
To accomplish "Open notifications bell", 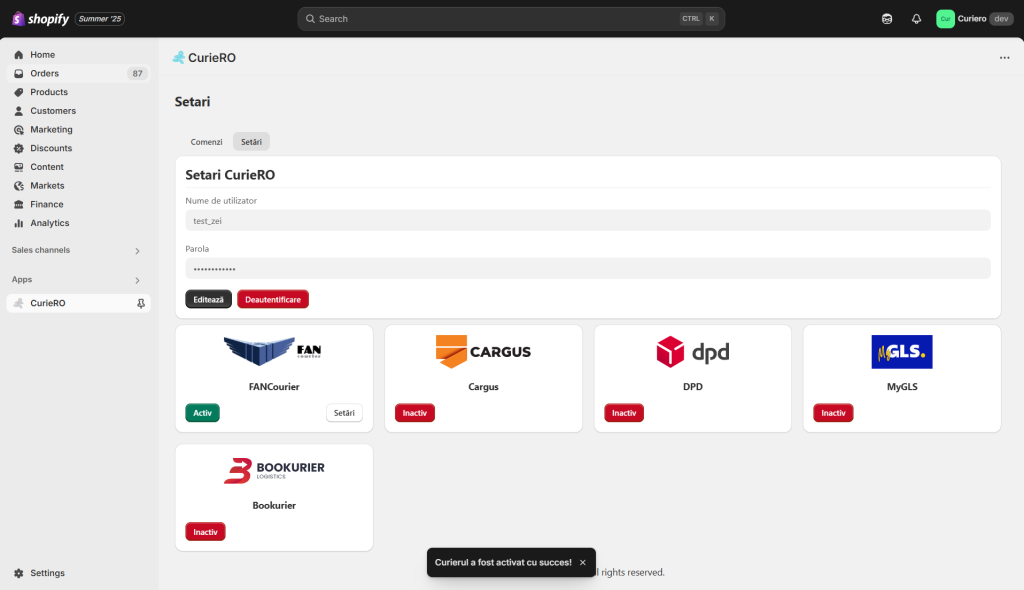I will click(x=916, y=19).
